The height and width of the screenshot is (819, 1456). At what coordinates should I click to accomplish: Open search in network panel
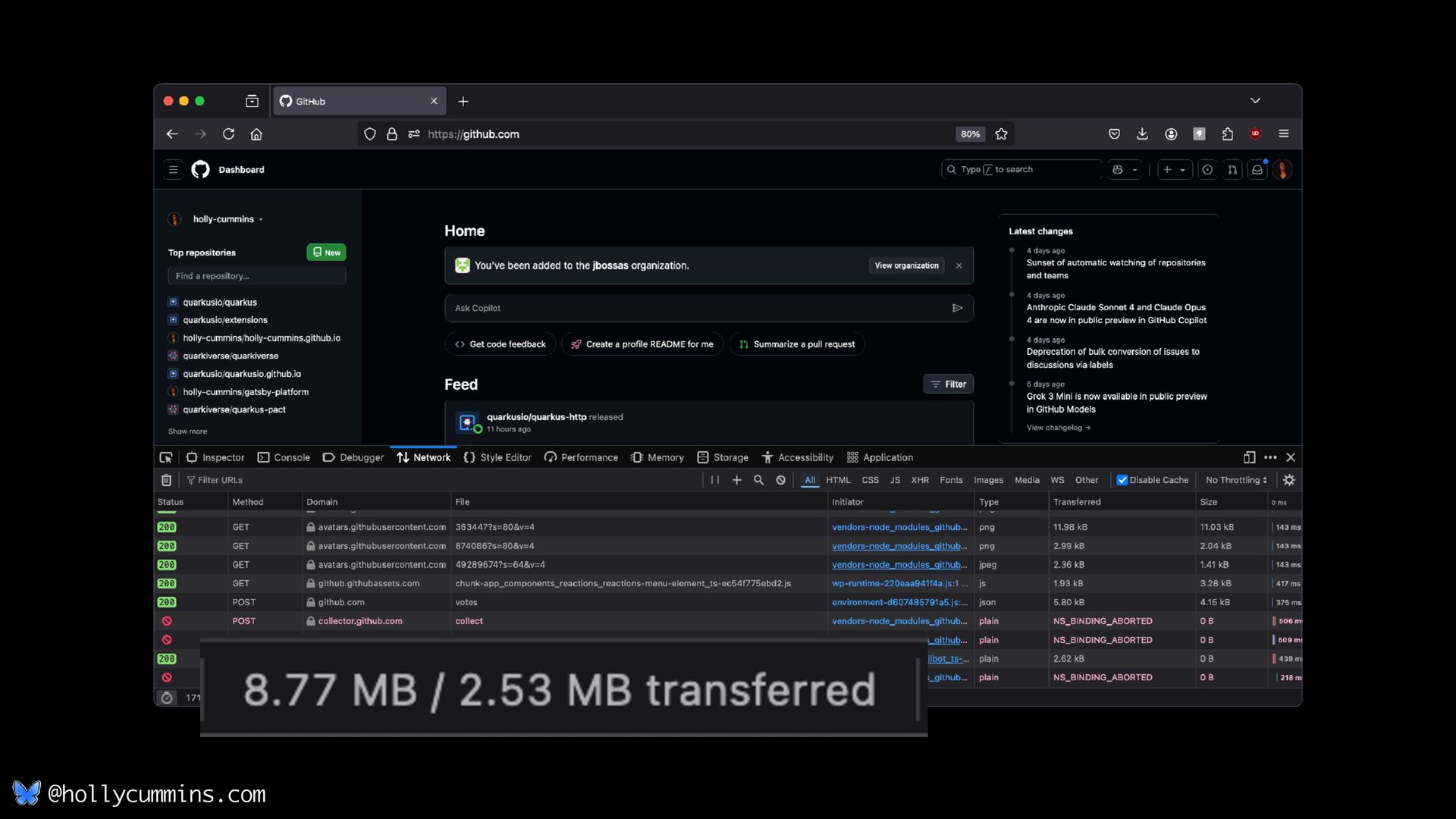(x=758, y=480)
